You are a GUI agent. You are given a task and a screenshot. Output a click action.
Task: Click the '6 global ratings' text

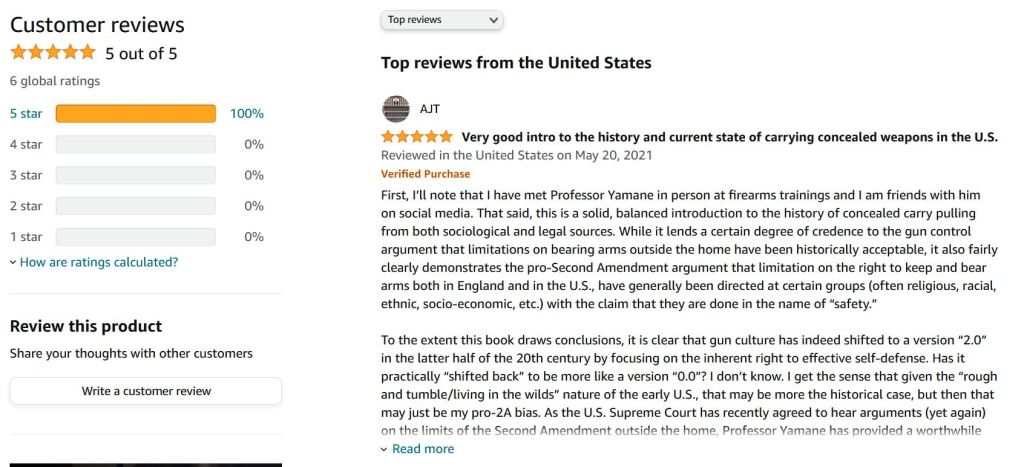tap(55, 81)
